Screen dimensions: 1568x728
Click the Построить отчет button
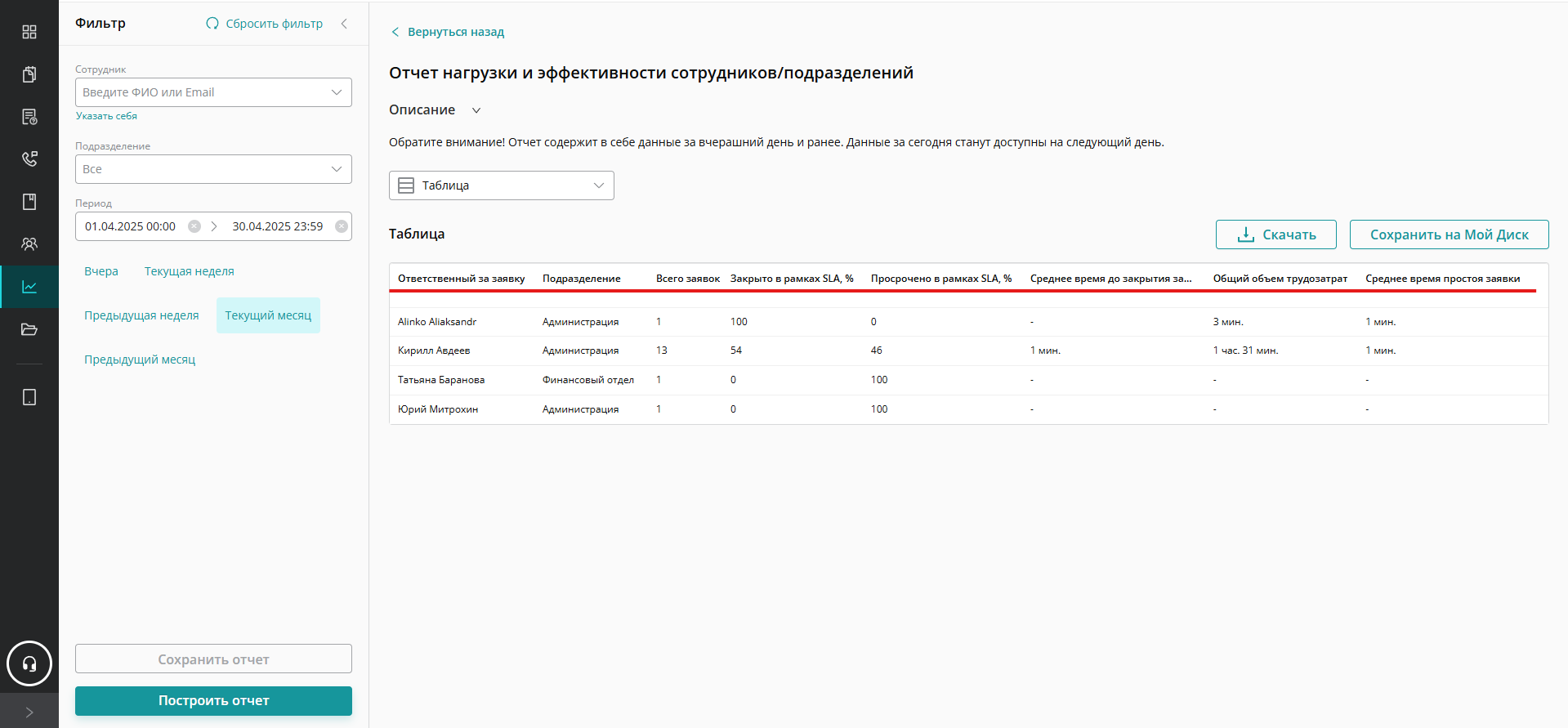[213, 701]
